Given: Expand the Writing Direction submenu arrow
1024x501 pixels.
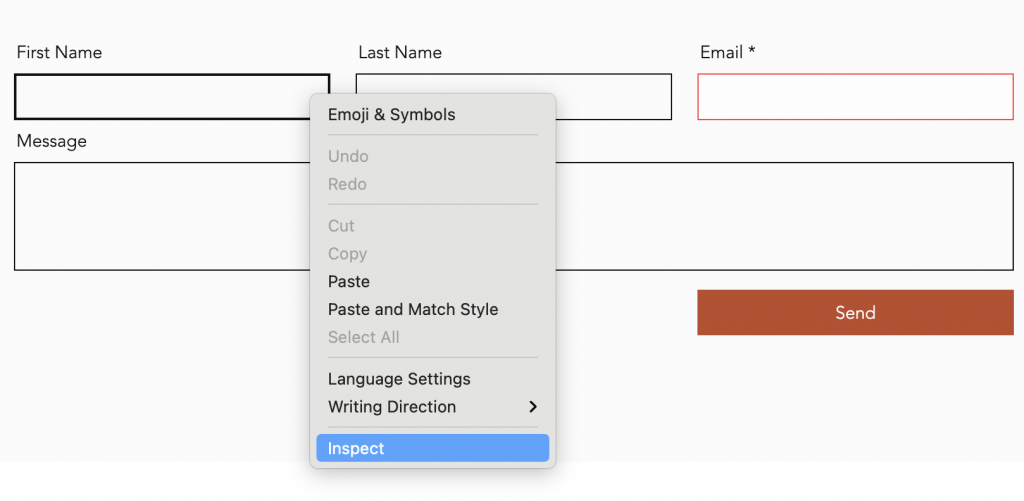Looking at the screenshot, I should click(x=532, y=407).
